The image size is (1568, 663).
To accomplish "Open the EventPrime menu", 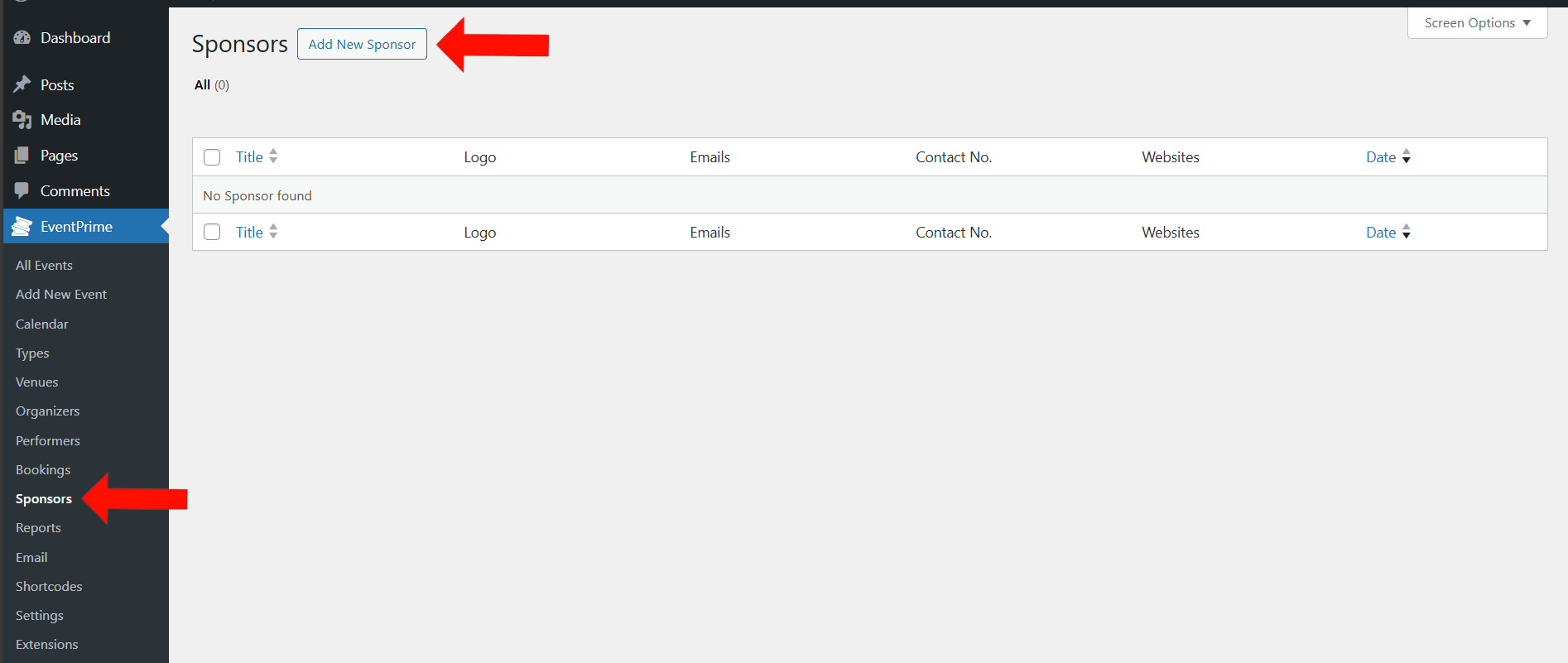I will [x=86, y=226].
